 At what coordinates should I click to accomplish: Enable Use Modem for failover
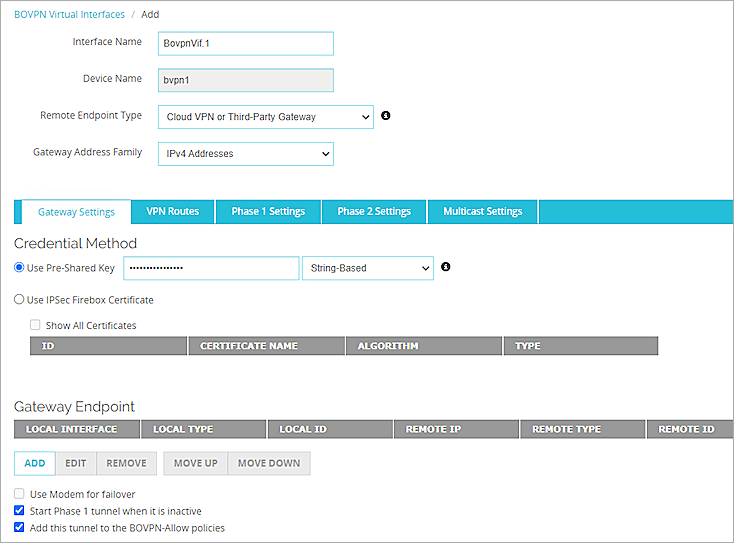tap(19, 494)
